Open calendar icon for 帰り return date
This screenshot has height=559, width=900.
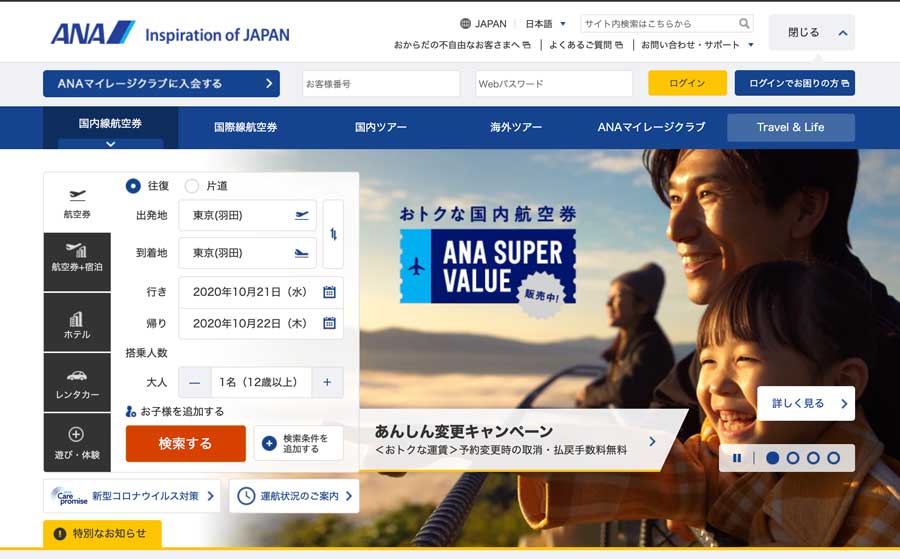point(329,323)
